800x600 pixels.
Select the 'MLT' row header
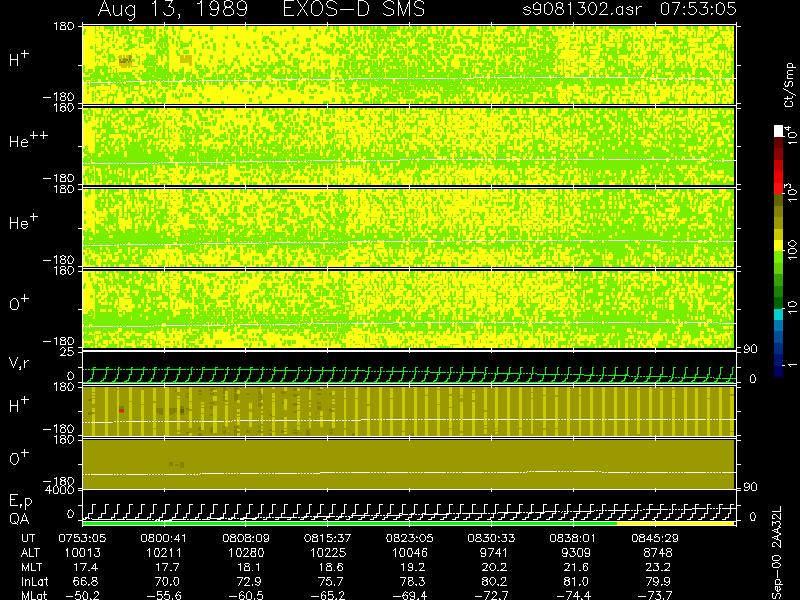tap(31, 567)
